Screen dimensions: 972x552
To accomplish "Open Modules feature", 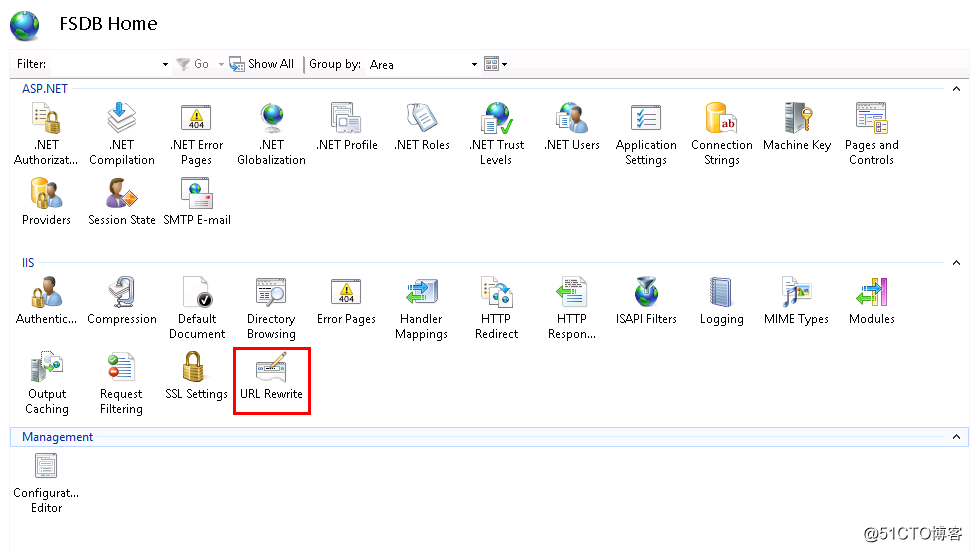I will point(872,301).
